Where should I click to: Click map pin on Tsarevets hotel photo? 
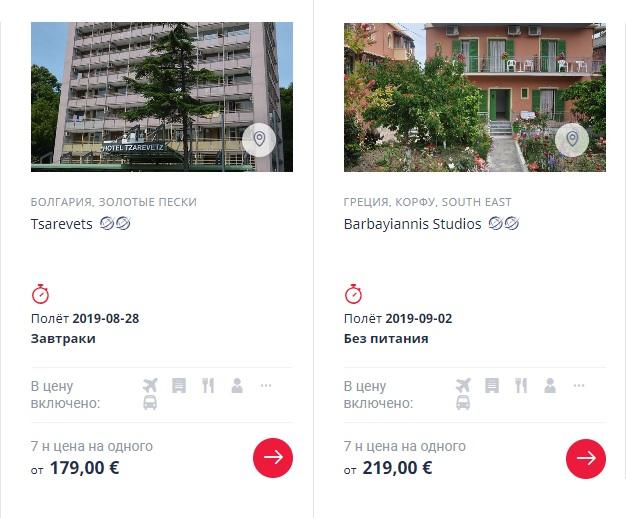pos(259,139)
